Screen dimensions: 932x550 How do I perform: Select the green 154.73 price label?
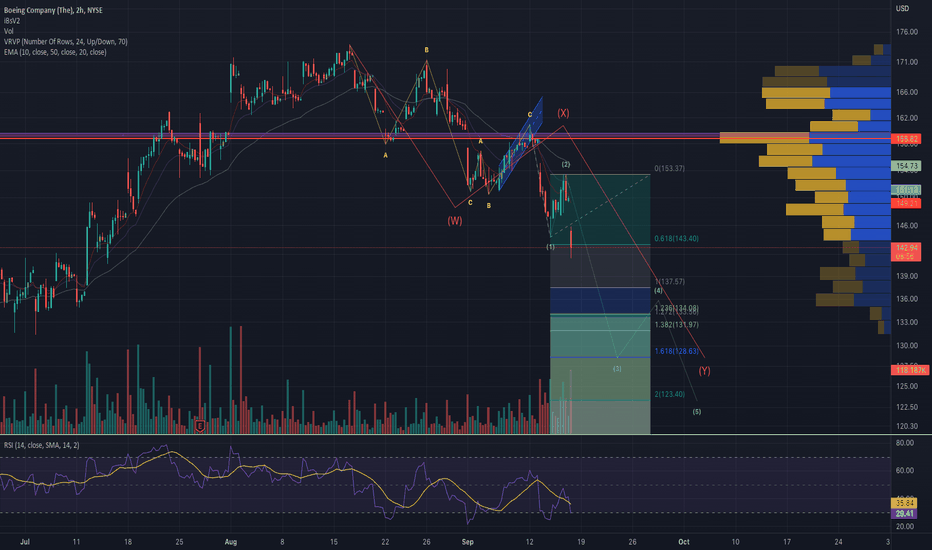click(x=906, y=166)
